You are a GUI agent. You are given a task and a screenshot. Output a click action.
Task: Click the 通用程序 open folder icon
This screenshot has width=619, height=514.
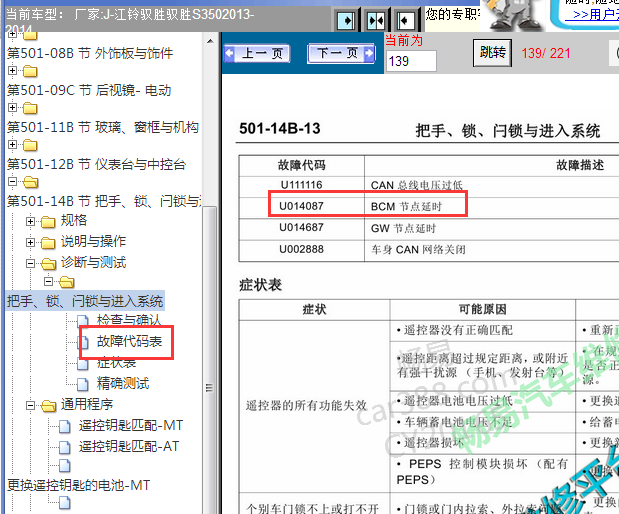pos(48,406)
